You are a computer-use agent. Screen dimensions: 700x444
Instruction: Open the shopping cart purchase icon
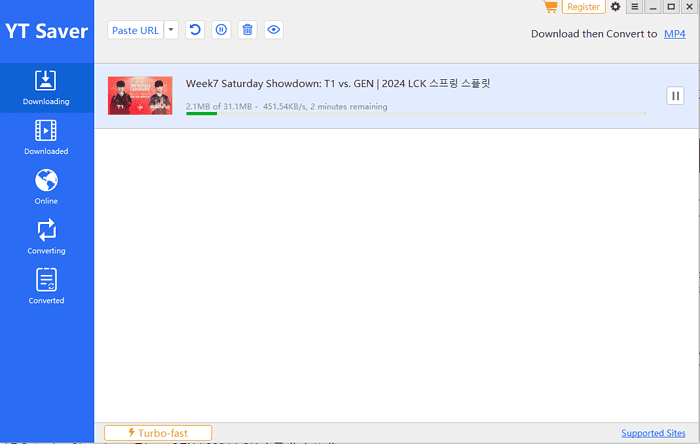550,7
